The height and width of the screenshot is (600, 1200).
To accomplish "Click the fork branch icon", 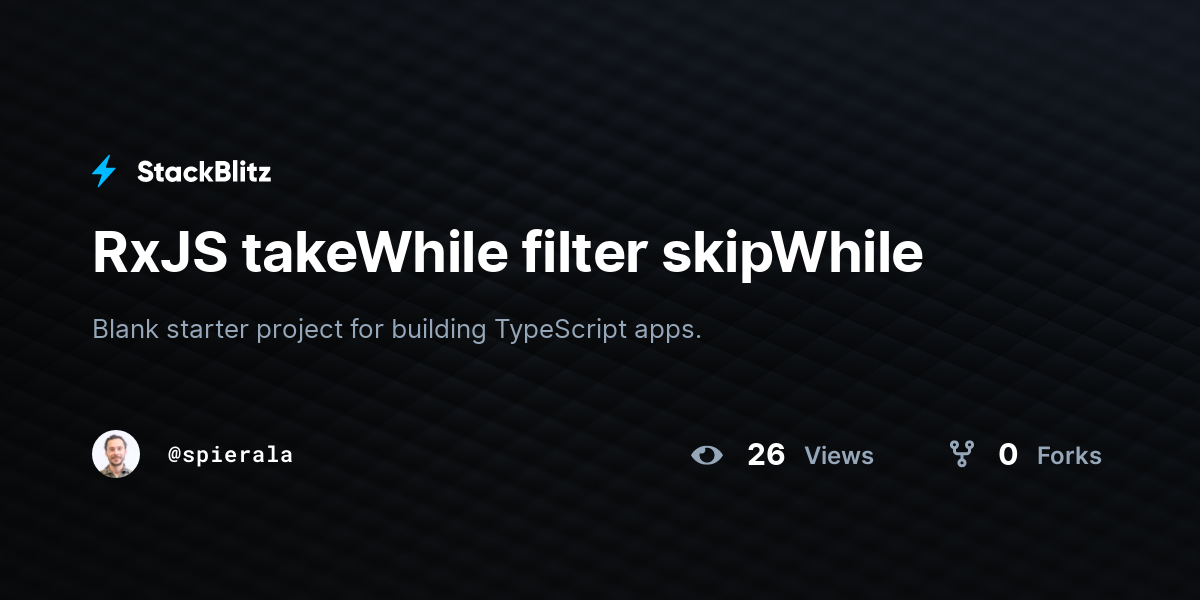I will coord(961,455).
